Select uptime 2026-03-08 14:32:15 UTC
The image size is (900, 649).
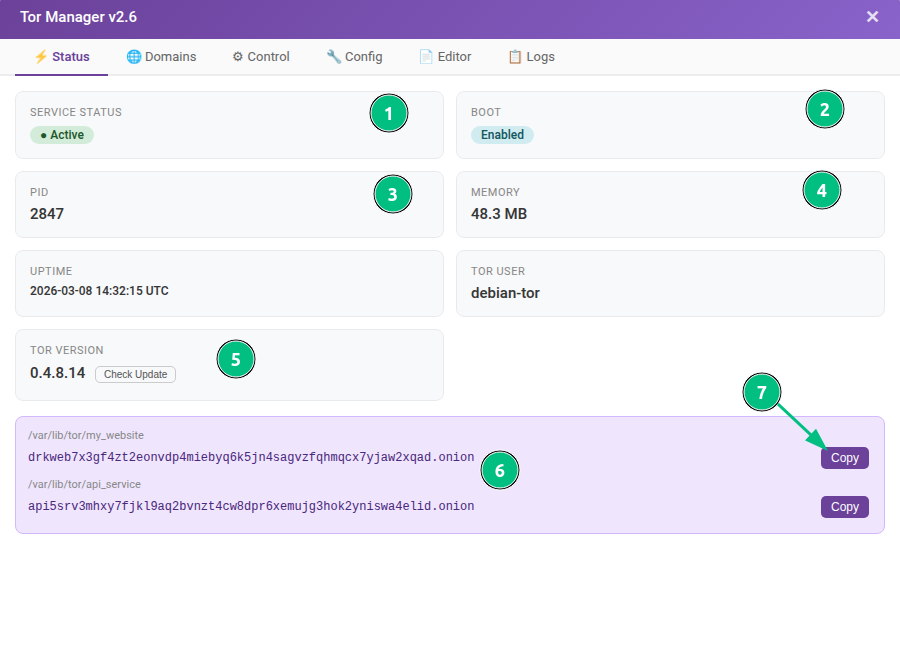(99, 291)
